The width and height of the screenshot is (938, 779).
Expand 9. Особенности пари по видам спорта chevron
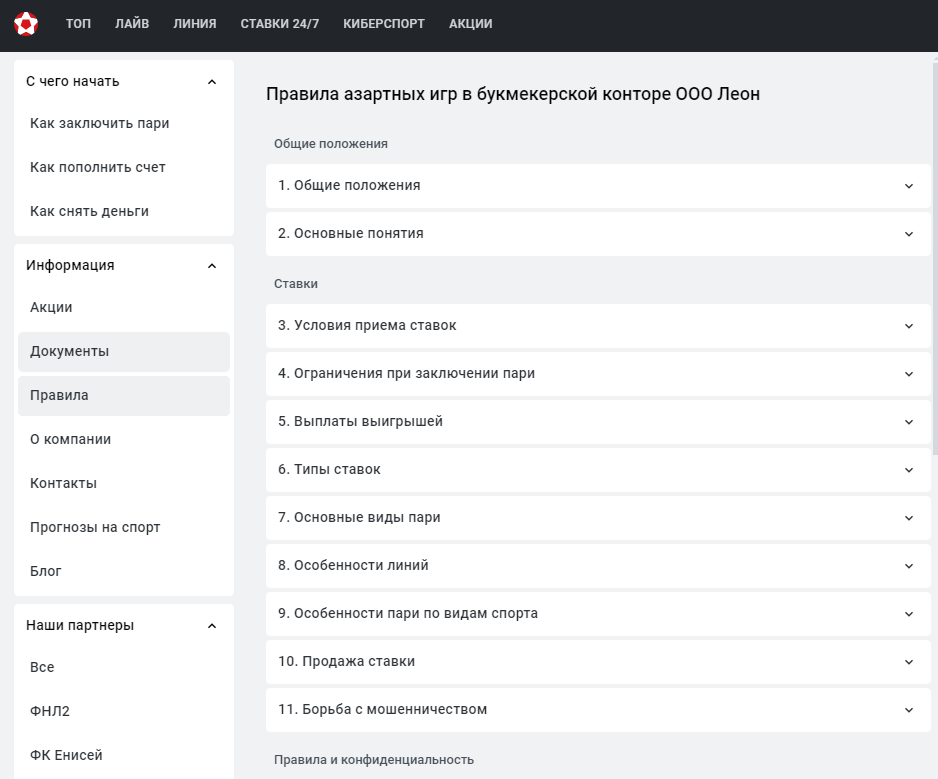(x=909, y=614)
